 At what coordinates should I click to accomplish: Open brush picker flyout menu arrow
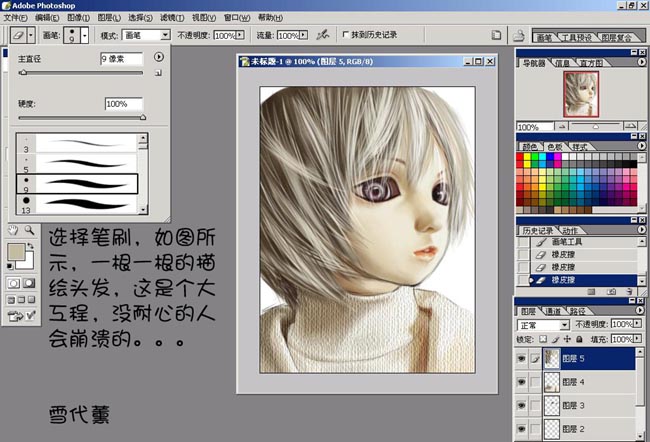(159, 58)
